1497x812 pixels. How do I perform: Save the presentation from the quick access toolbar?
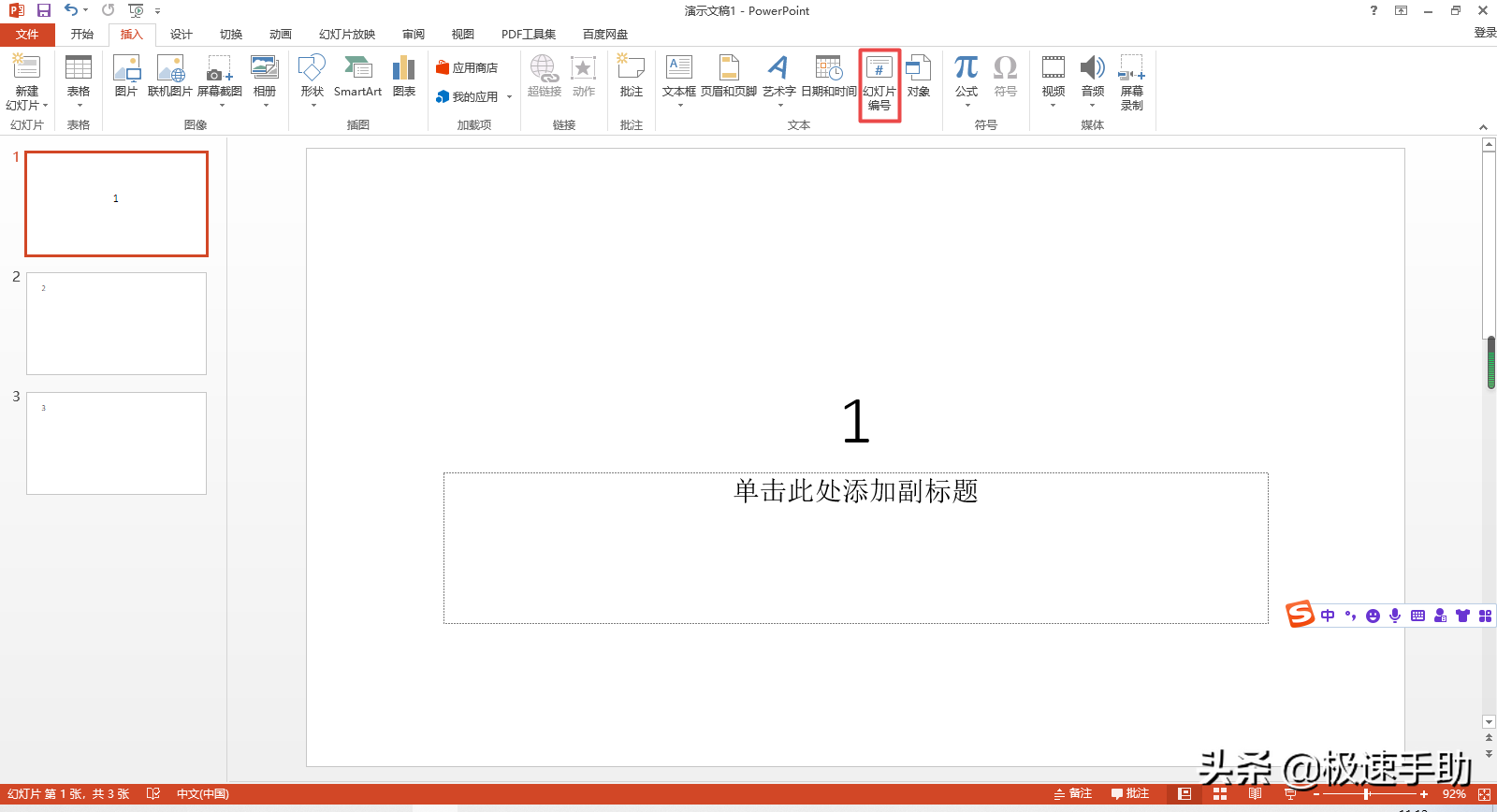(x=43, y=10)
